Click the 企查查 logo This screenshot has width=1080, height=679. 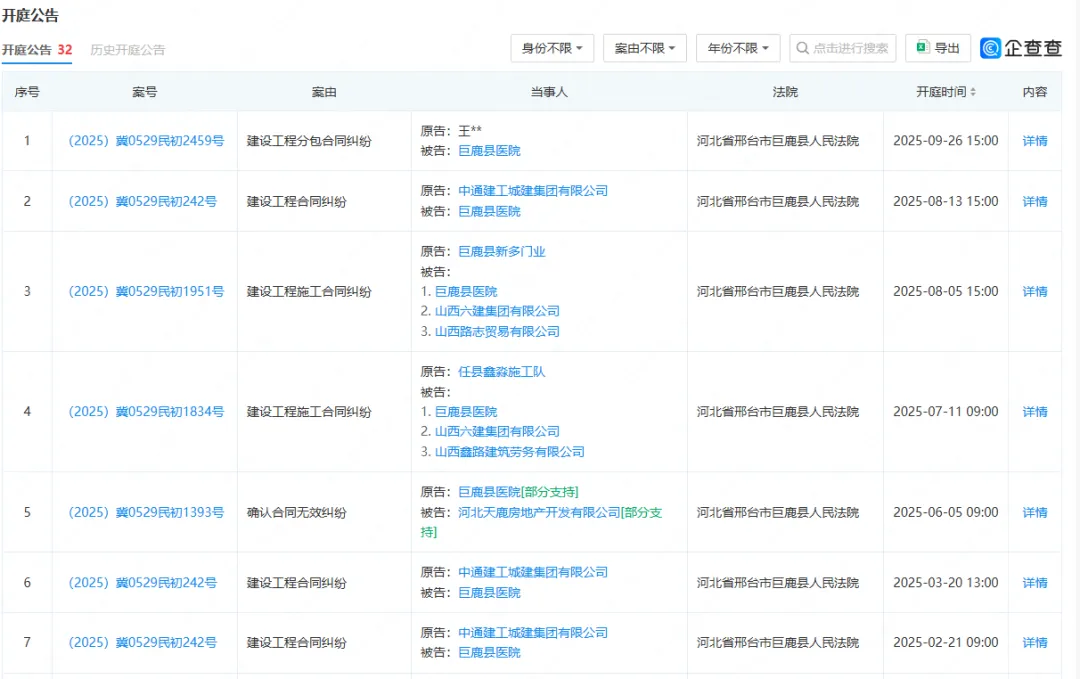[x=1021, y=48]
